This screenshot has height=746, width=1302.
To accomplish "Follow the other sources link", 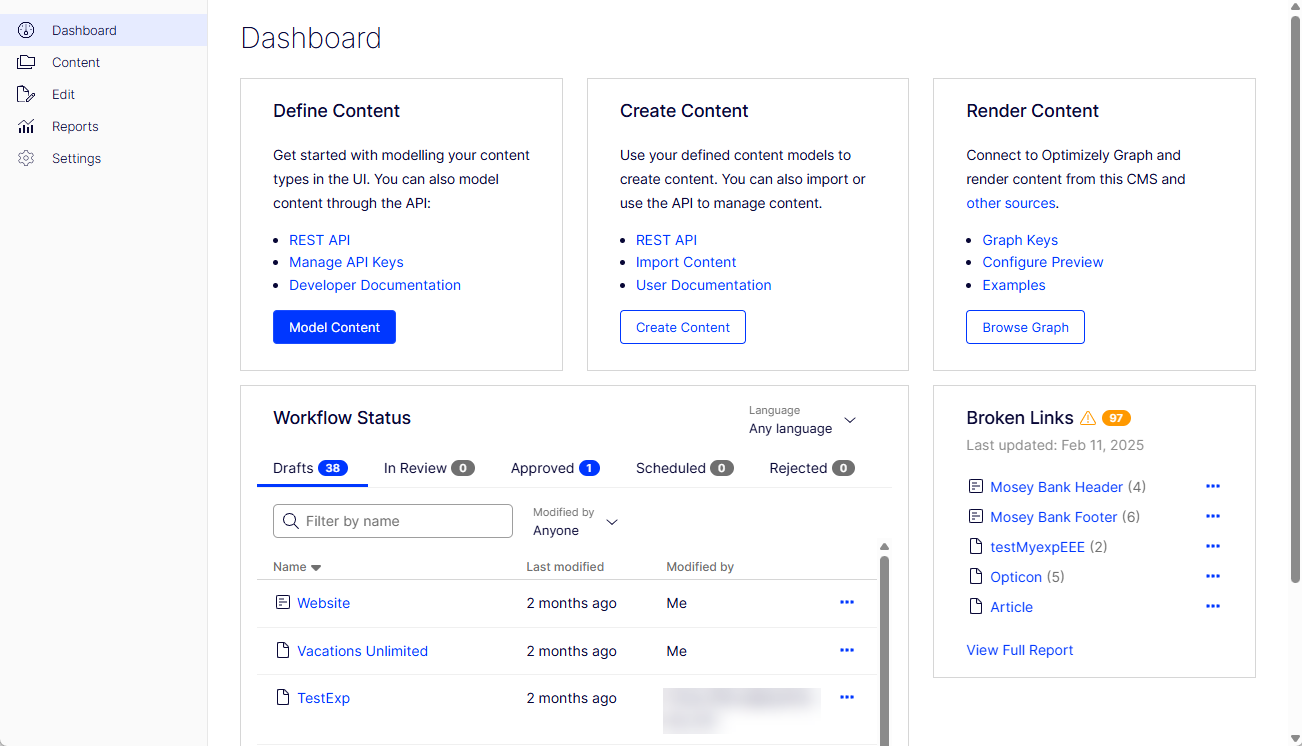I will click(1011, 203).
